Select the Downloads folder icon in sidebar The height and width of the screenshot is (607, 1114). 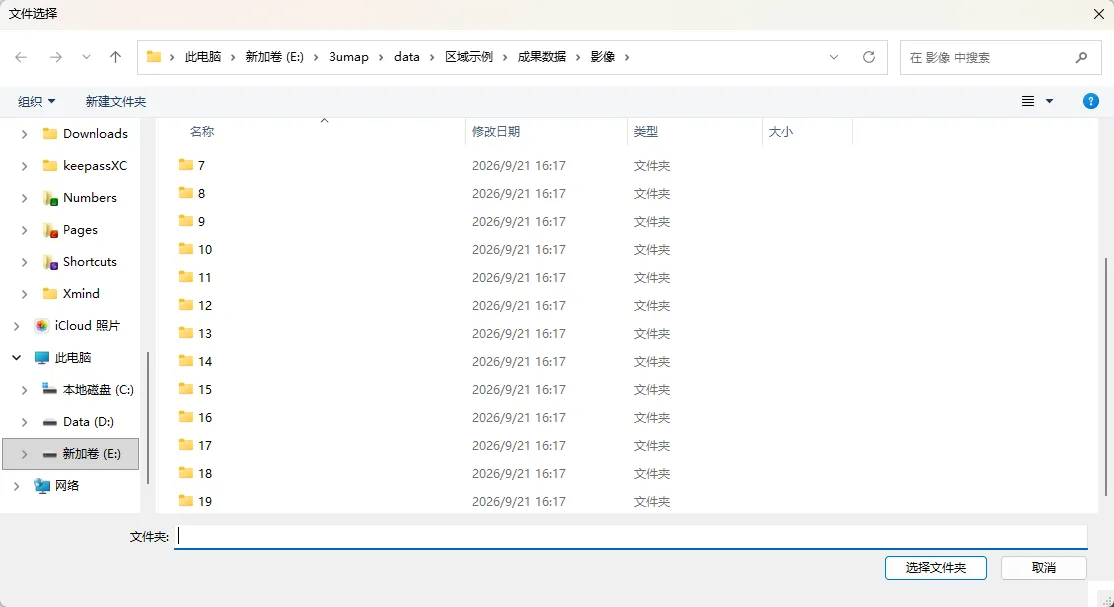click(x=50, y=134)
